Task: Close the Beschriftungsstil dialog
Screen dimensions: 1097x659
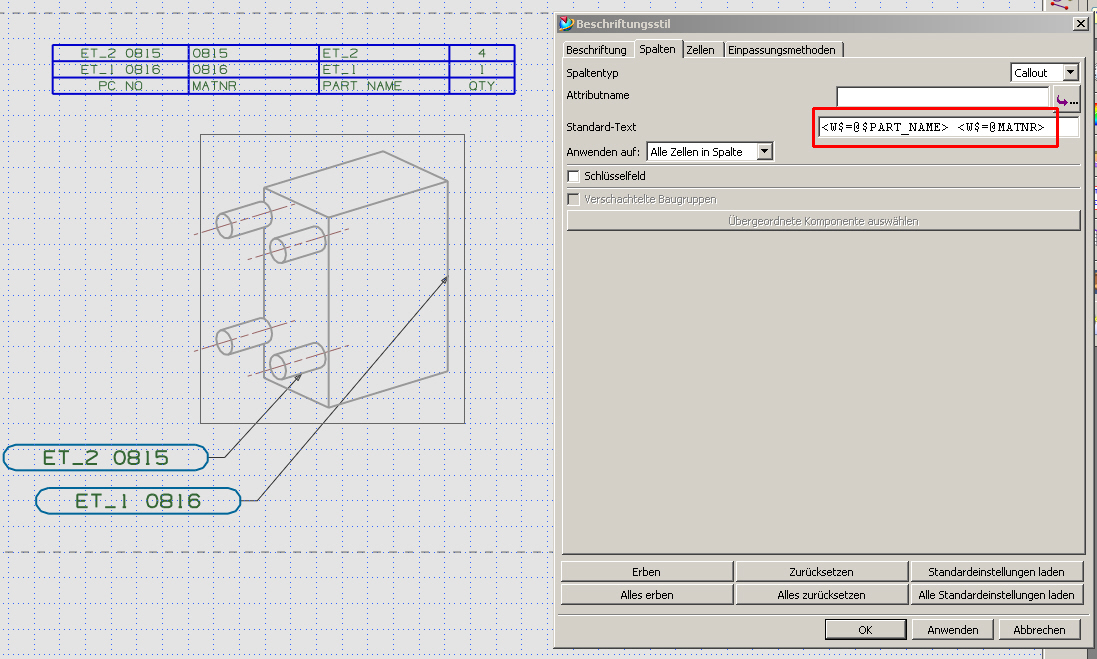Action: pos(1081,23)
